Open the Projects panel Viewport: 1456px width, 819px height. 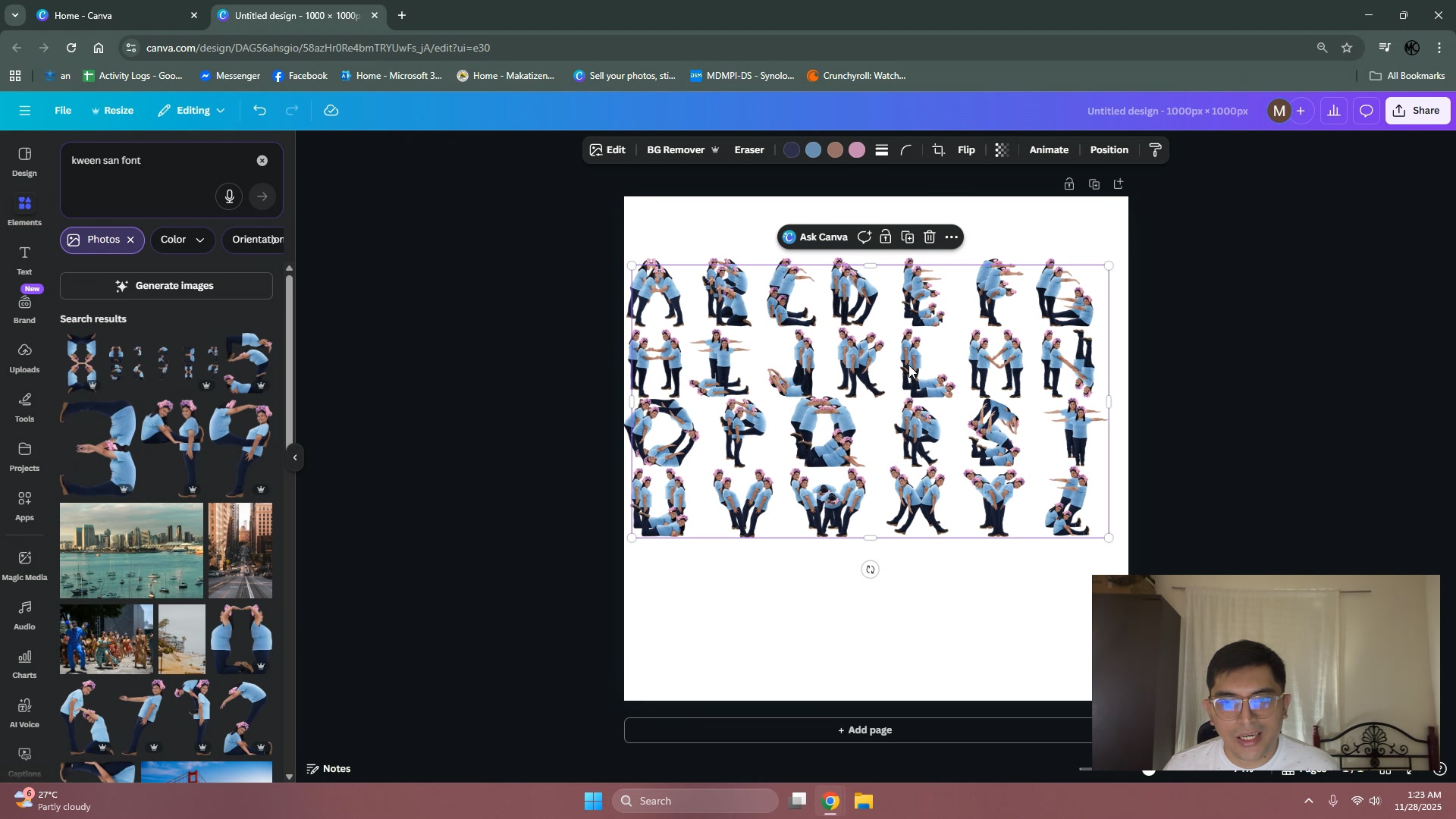tap(24, 457)
